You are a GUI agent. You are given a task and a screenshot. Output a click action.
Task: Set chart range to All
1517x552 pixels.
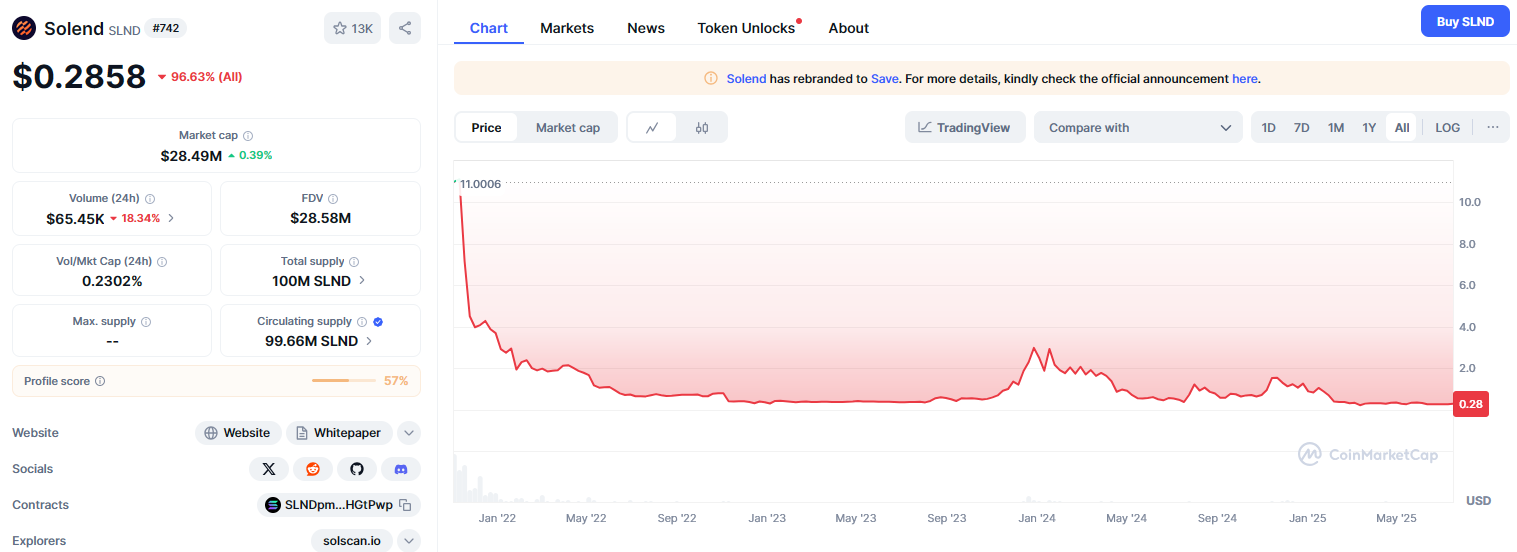(x=1402, y=128)
